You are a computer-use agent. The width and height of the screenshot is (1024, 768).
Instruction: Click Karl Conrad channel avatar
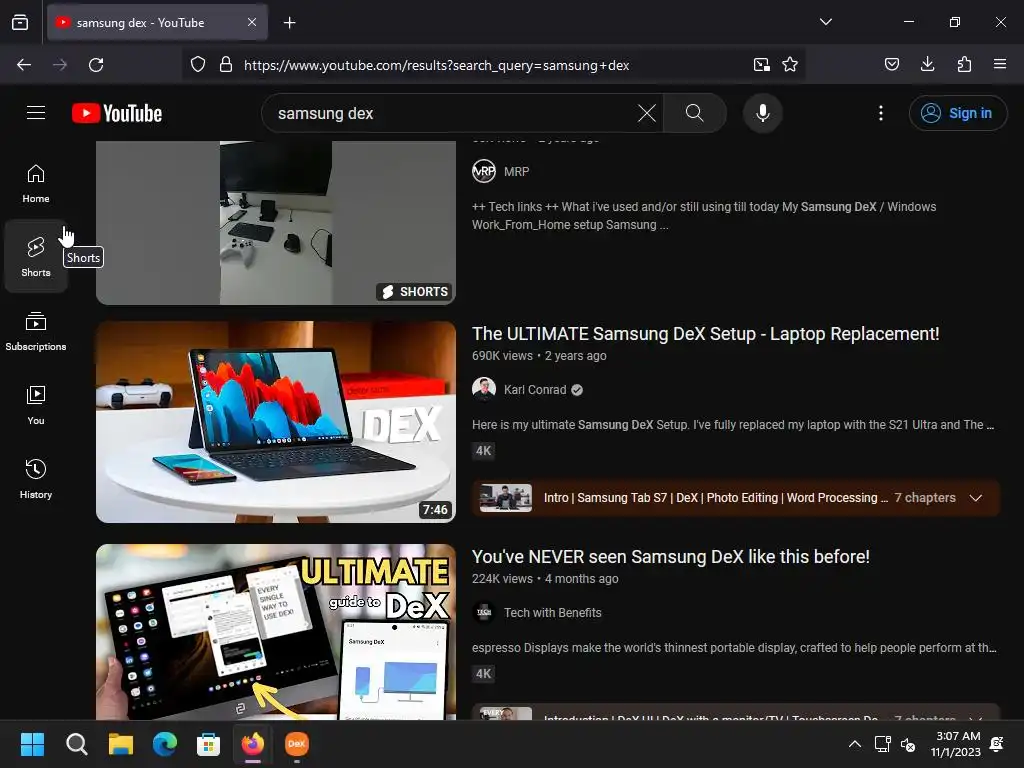[x=484, y=389]
